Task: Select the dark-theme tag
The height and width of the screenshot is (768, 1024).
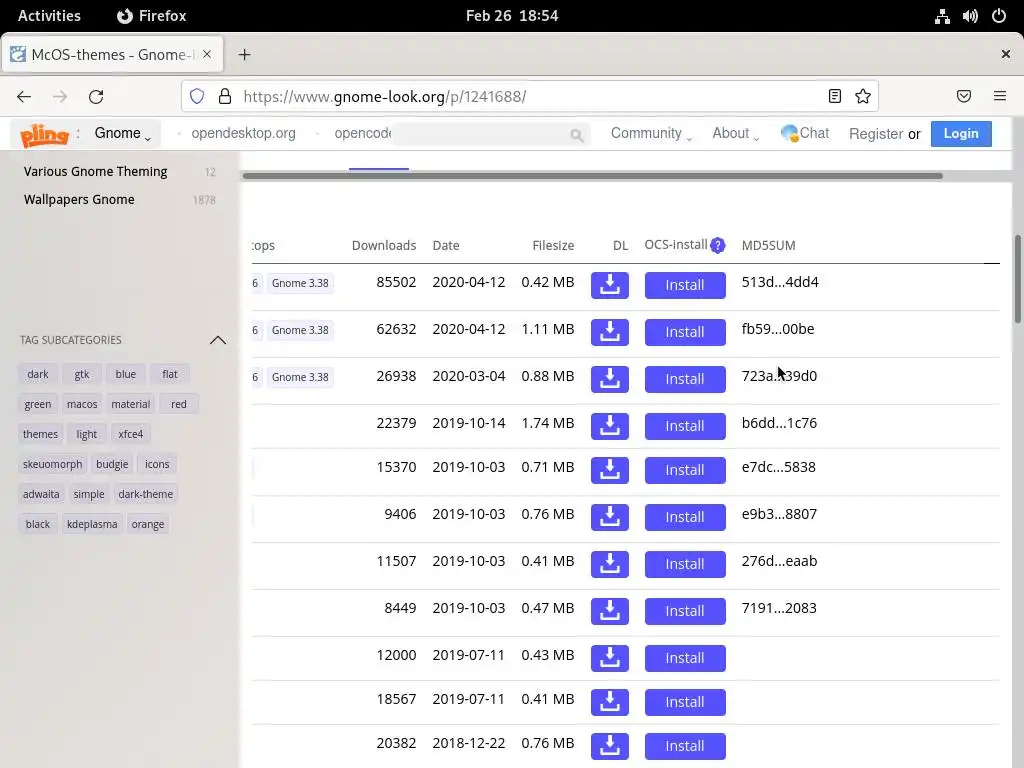Action: [x=146, y=494]
